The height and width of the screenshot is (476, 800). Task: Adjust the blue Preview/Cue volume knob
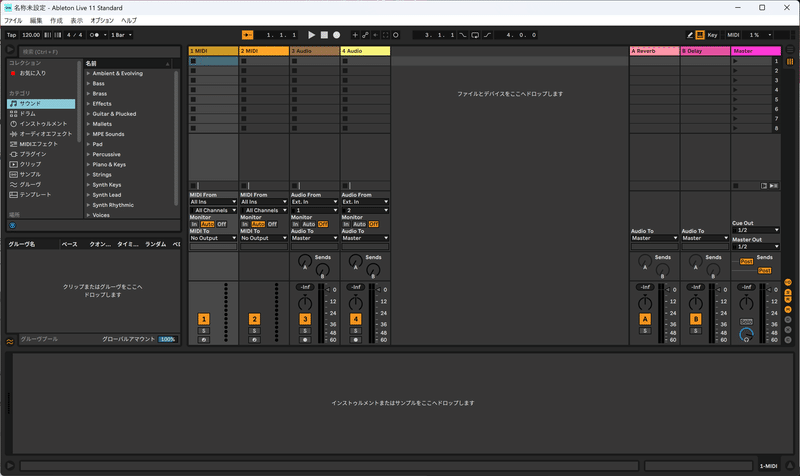[746, 335]
